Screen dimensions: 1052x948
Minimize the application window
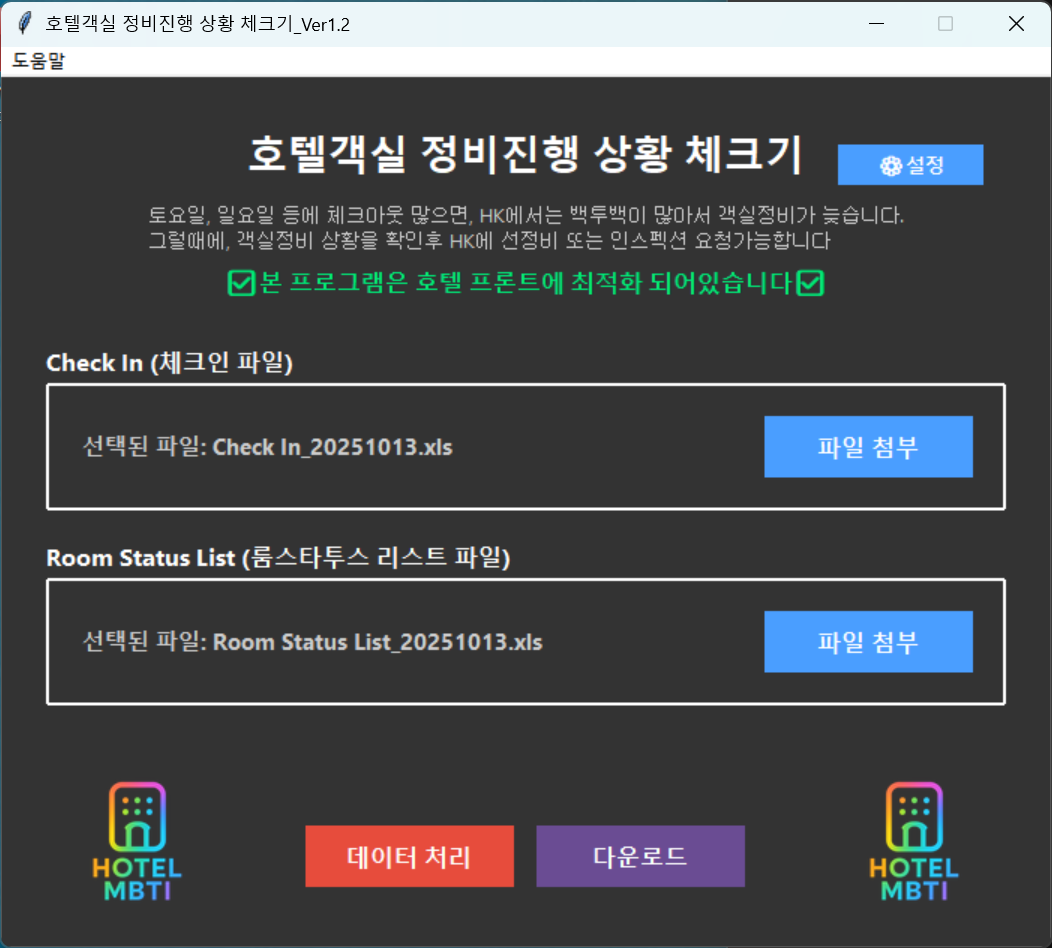pyautogui.click(x=876, y=24)
